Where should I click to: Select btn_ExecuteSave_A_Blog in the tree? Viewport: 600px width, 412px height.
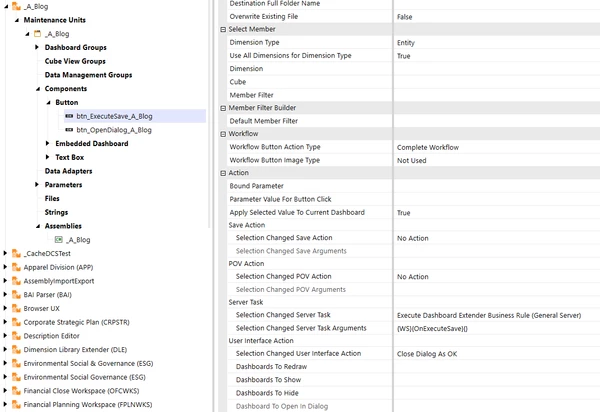click(114, 116)
